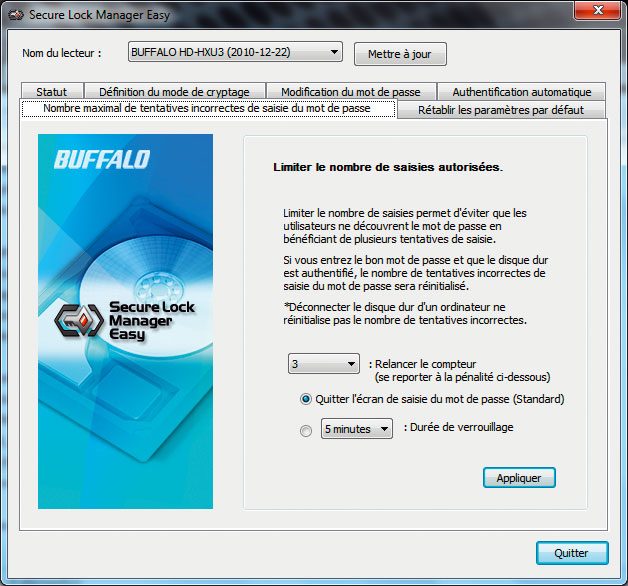Image resolution: width=628 pixels, height=586 pixels.
Task: Click the Durée de verrouillage label text
Action: (x=459, y=427)
